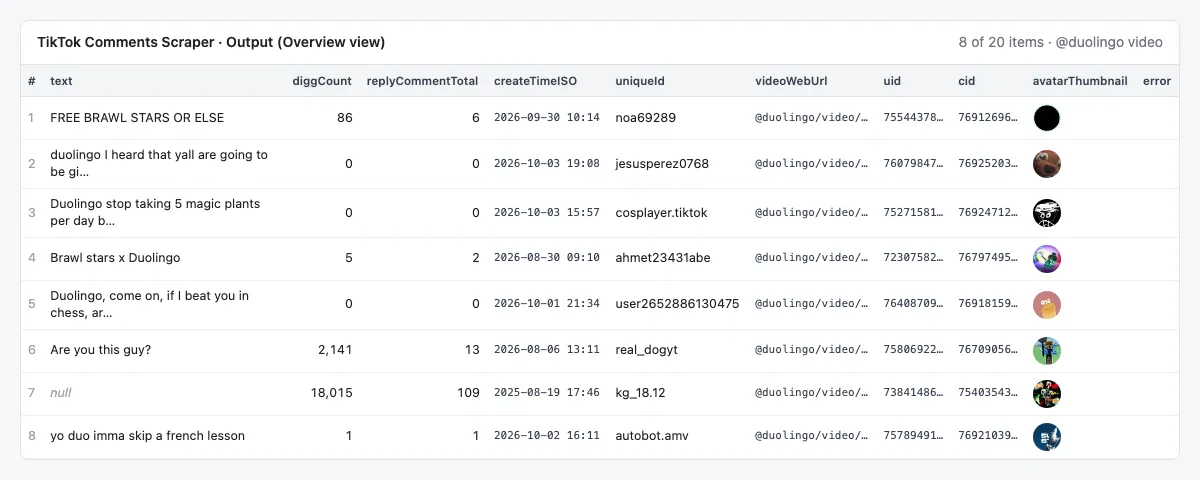Screen dimensions: 1200x480
Task: Select comment 'duolingo I heard that yall'
Action: pyautogui.click(x=159, y=164)
